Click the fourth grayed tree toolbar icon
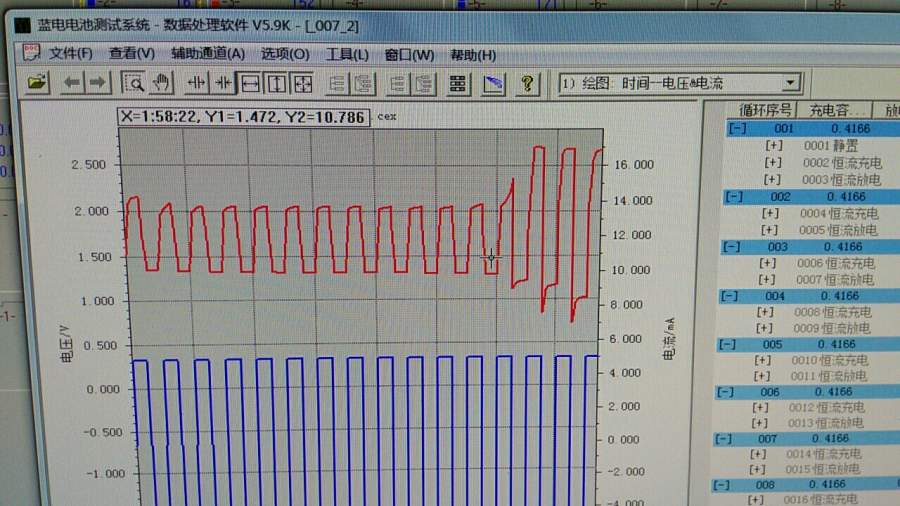900x506 pixels. click(424, 84)
